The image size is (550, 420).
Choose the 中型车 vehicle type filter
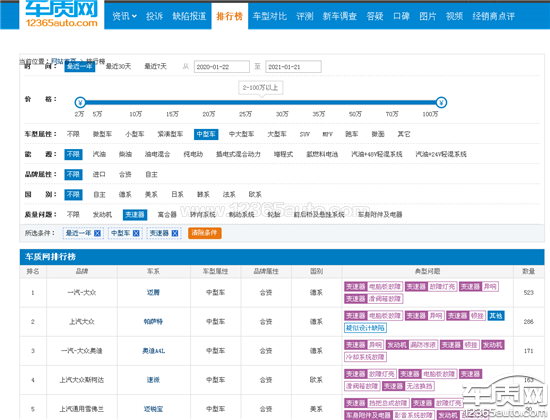(x=206, y=134)
